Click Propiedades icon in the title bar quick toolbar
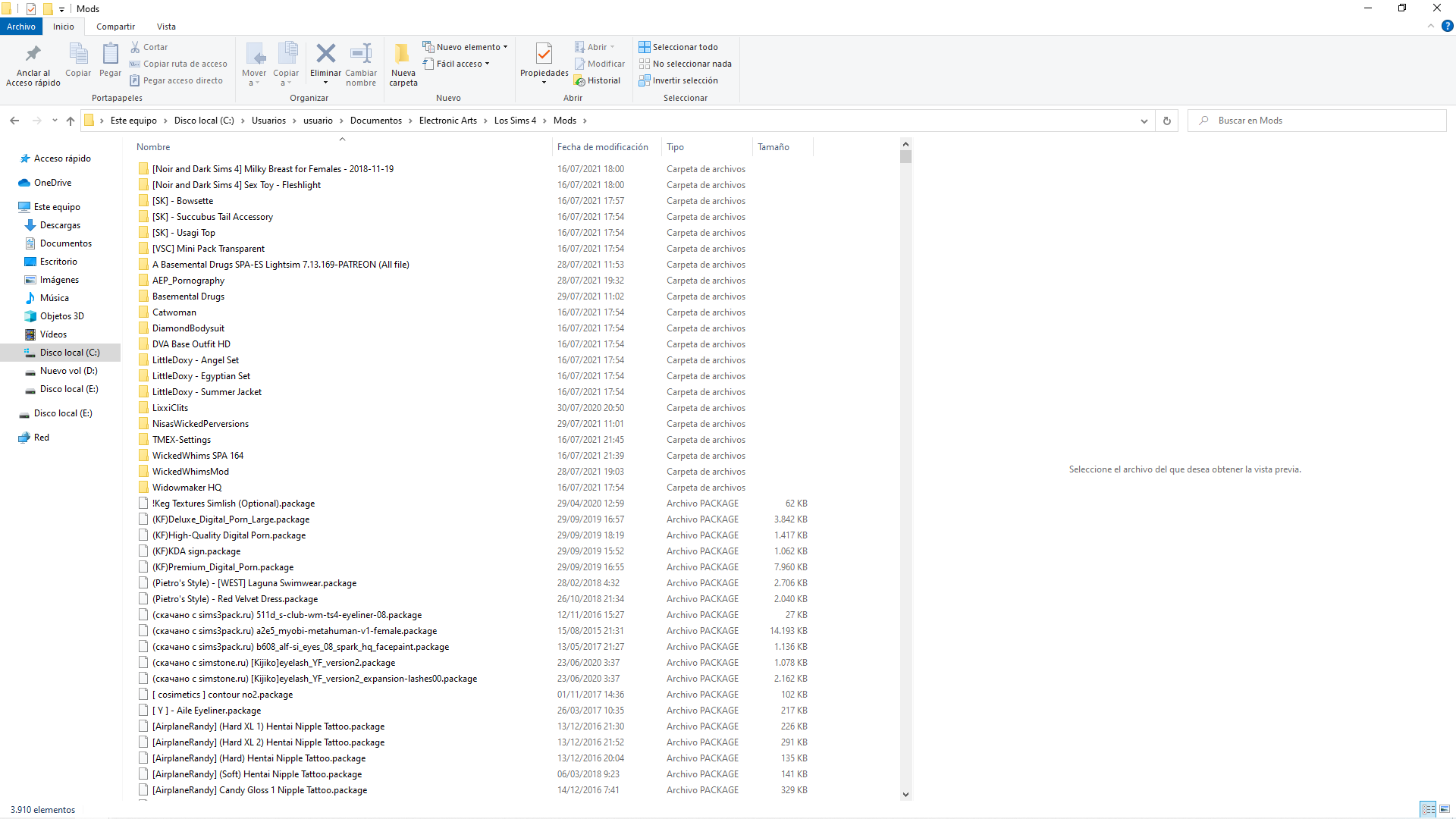Image resolution: width=1456 pixels, height=819 pixels. (31, 9)
